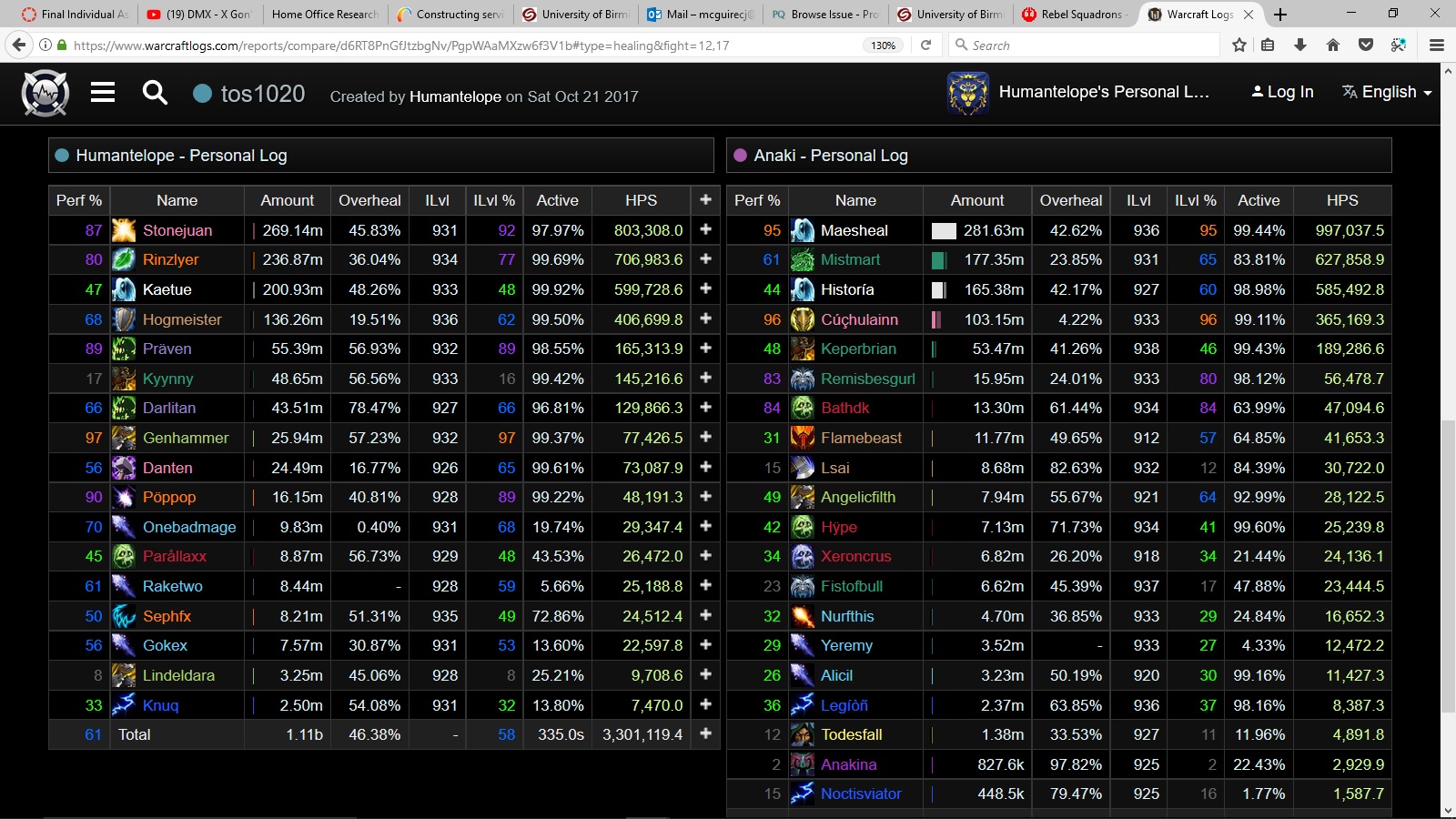The image size is (1456, 819).
Task: Click Stonejuan's class icon
Action: [124, 230]
